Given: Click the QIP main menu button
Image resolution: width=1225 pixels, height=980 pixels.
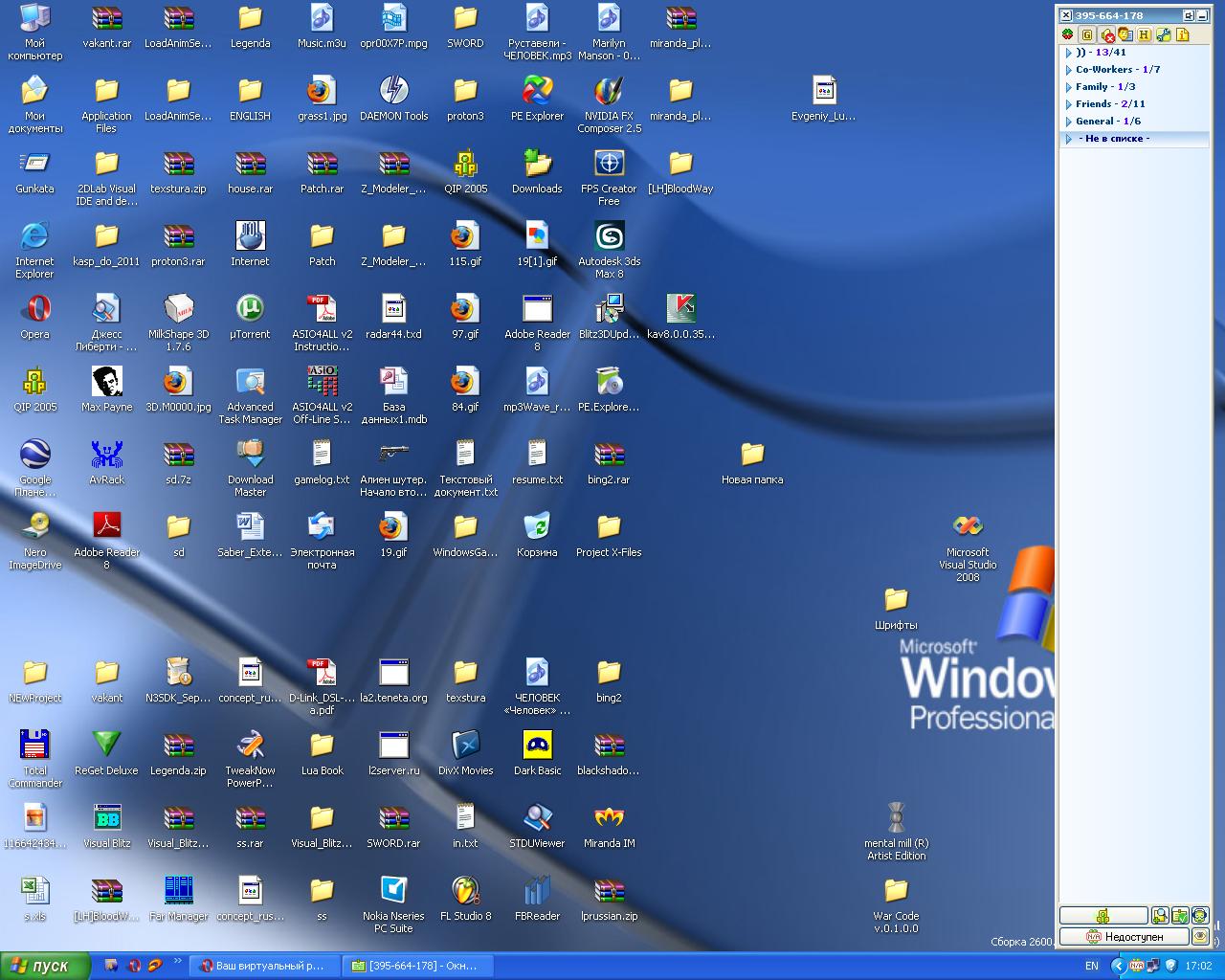Looking at the screenshot, I should point(1102,916).
